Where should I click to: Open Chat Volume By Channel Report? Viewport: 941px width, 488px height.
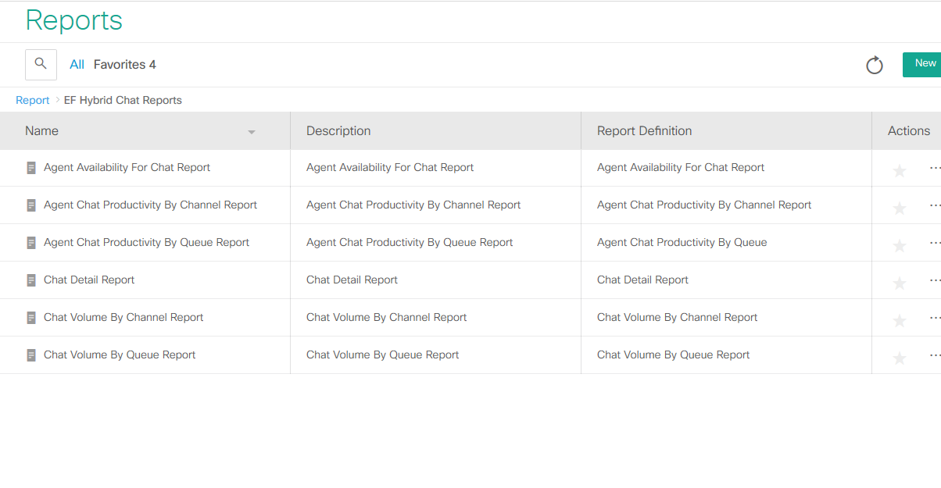pyautogui.click(x=123, y=318)
